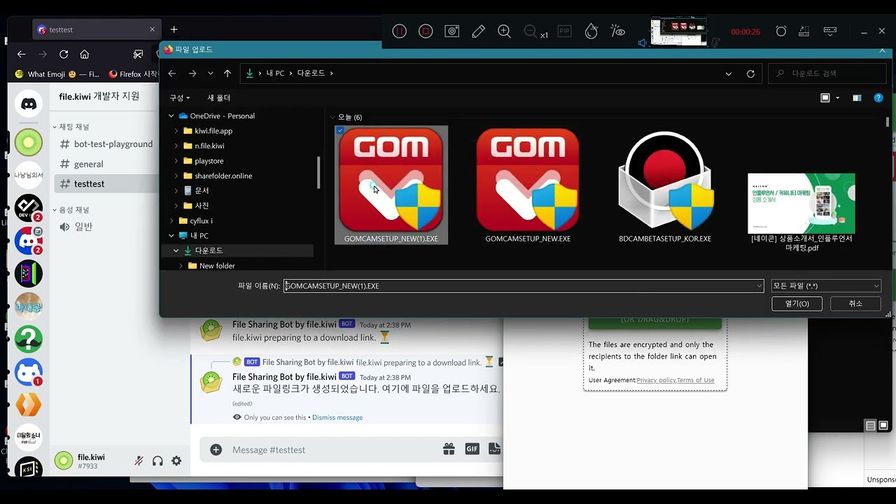This screenshot has width=896, height=504.
Task: Open the view options dropdown arrow
Action: pyautogui.click(x=838, y=98)
